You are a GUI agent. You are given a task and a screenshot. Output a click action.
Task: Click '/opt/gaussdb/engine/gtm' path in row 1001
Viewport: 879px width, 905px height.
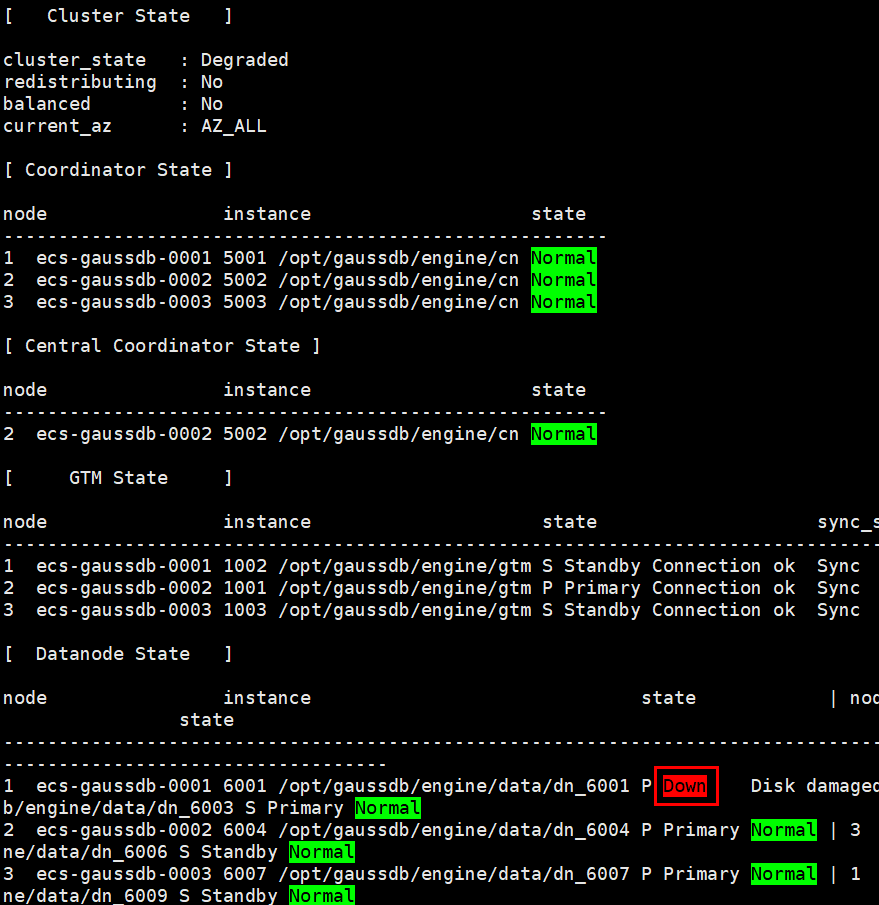[x=405, y=588]
